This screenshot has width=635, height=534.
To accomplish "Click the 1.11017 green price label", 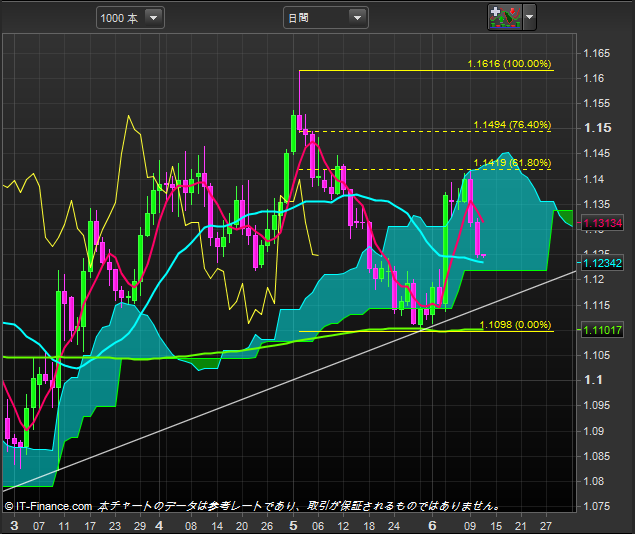I will coord(602,330).
